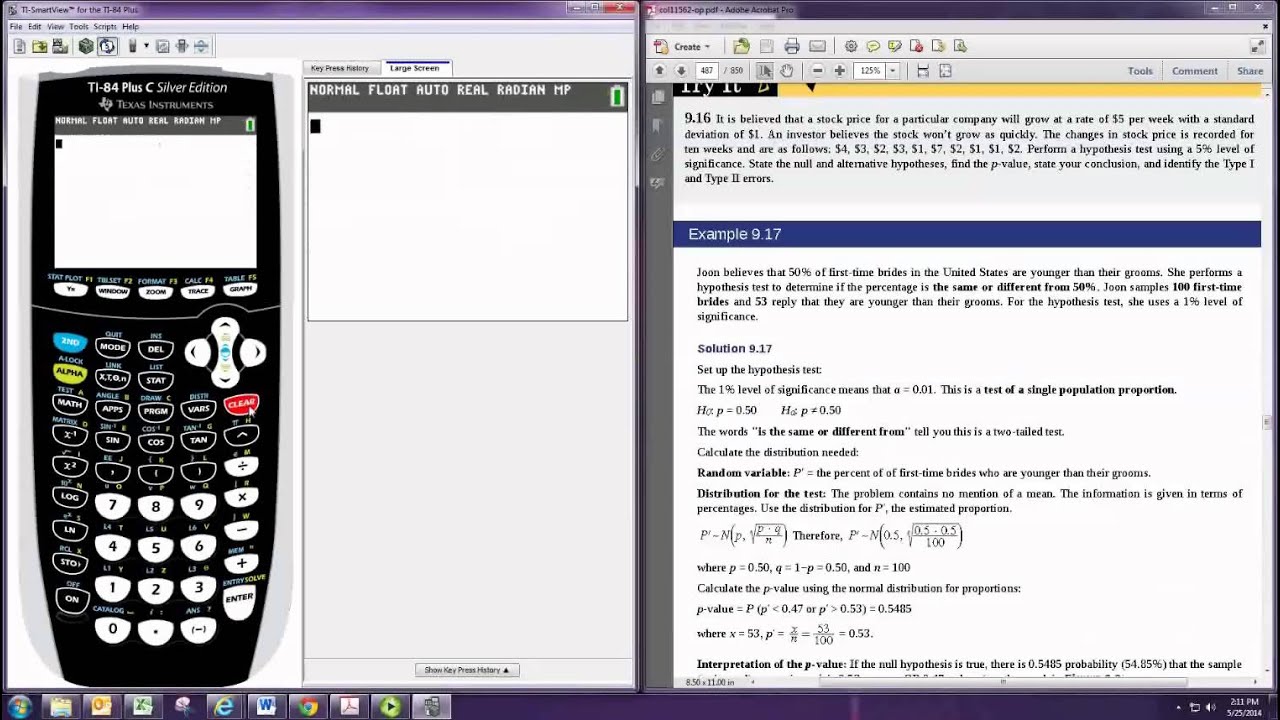Click the Show Key Press History button
Image resolution: width=1280 pixels, height=720 pixels.
click(x=467, y=670)
